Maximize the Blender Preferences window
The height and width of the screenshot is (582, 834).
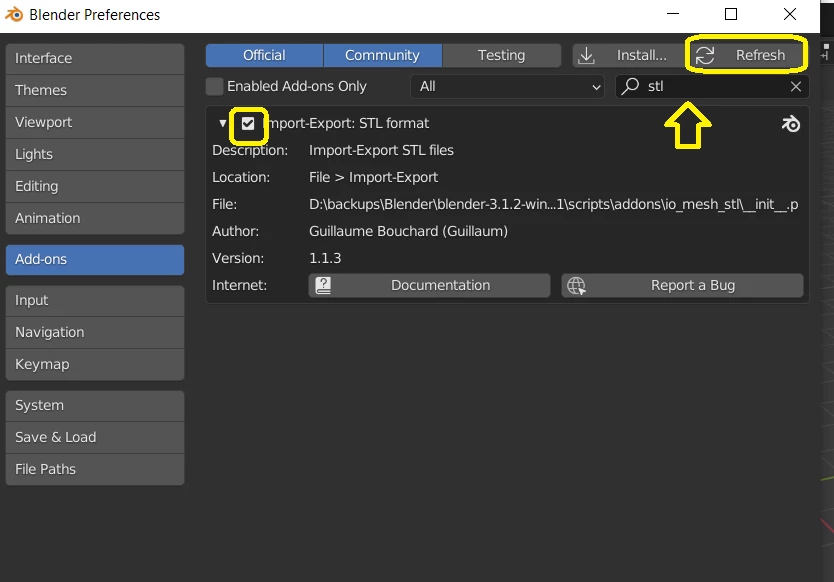click(731, 14)
